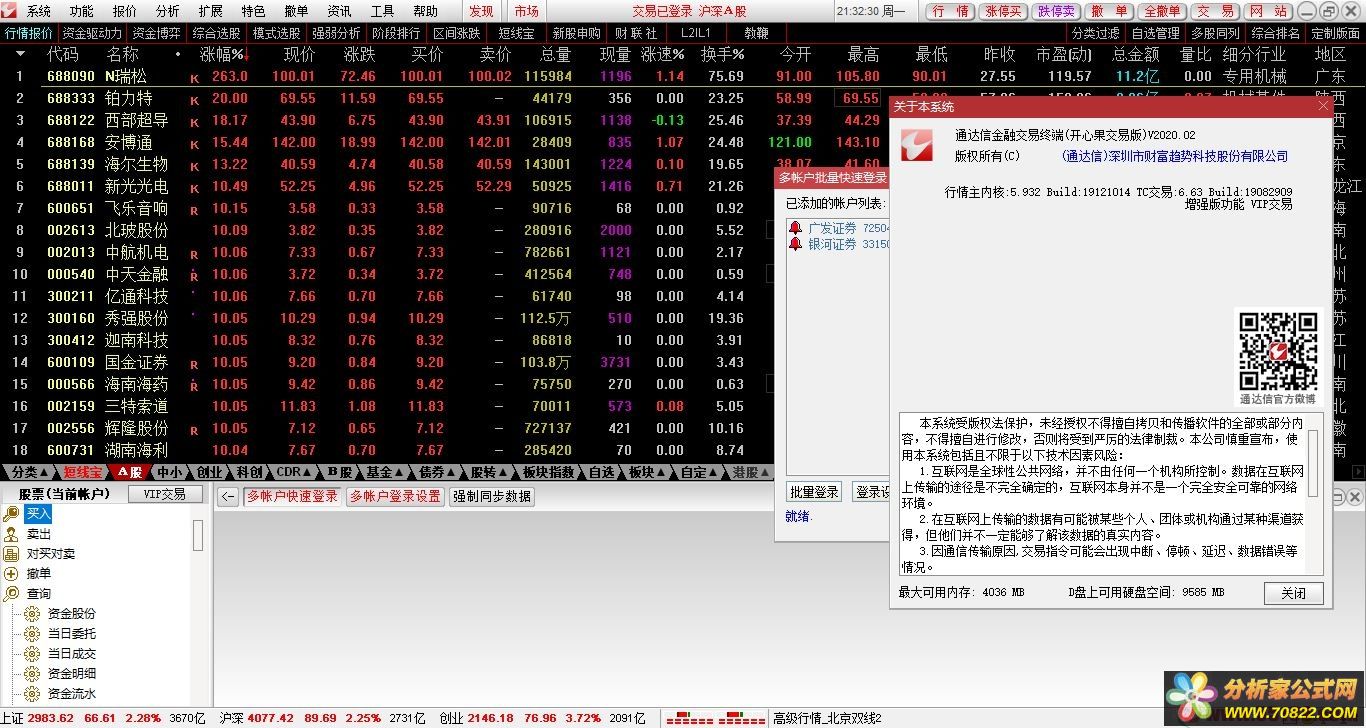
Task: Click the 关闭 button in About dialog
Action: [x=1293, y=593]
